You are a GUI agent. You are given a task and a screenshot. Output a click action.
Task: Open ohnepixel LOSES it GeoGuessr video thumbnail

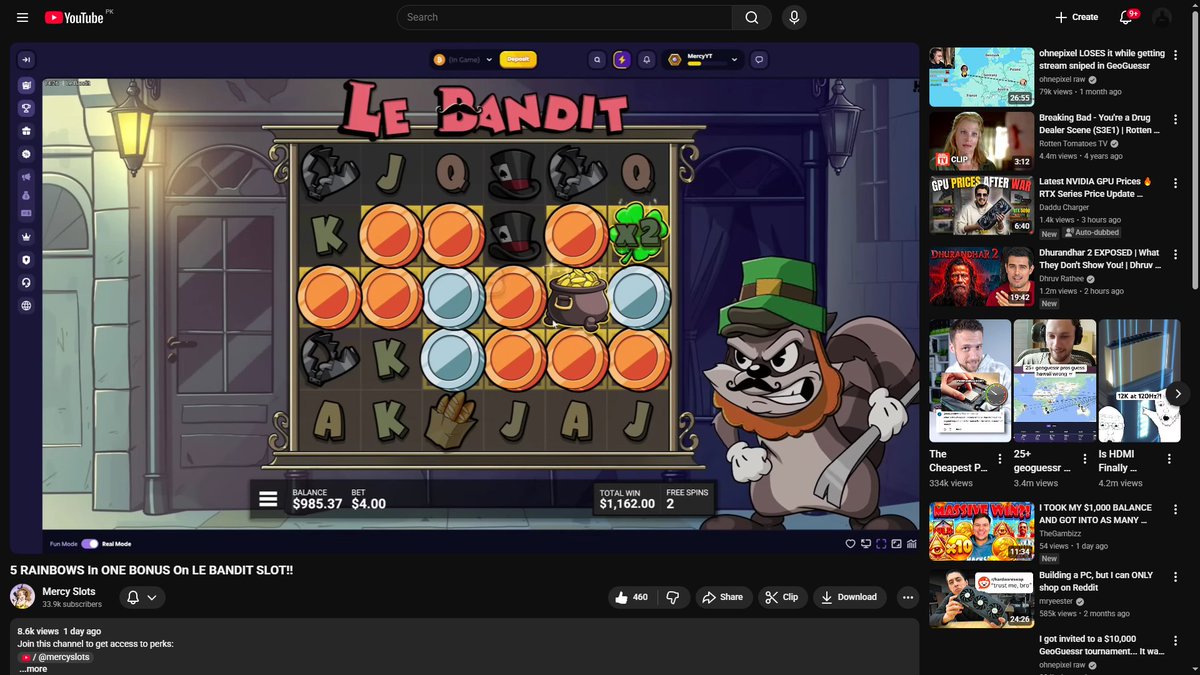(x=982, y=77)
